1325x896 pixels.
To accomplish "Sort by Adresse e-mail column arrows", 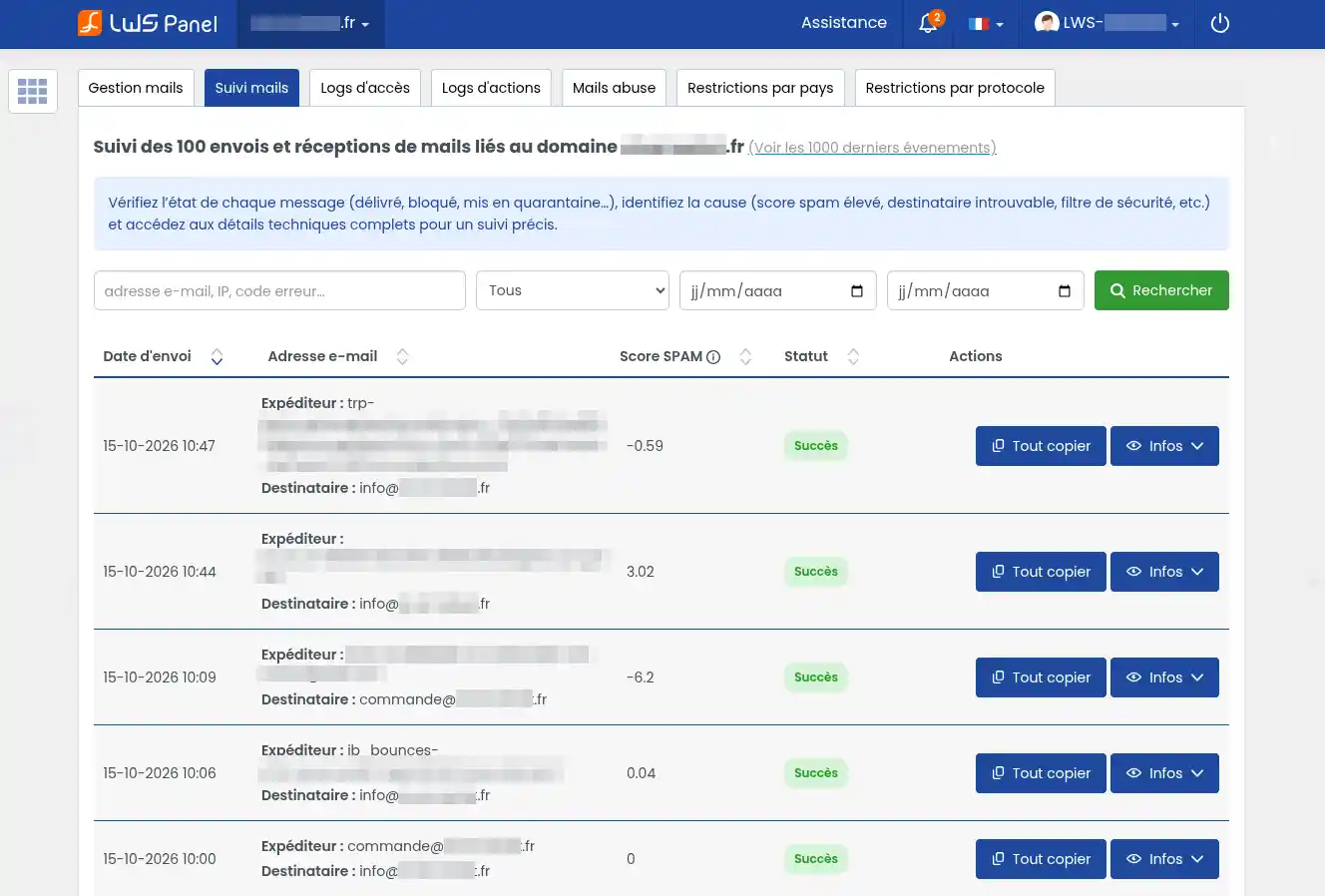I will (x=402, y=356).
